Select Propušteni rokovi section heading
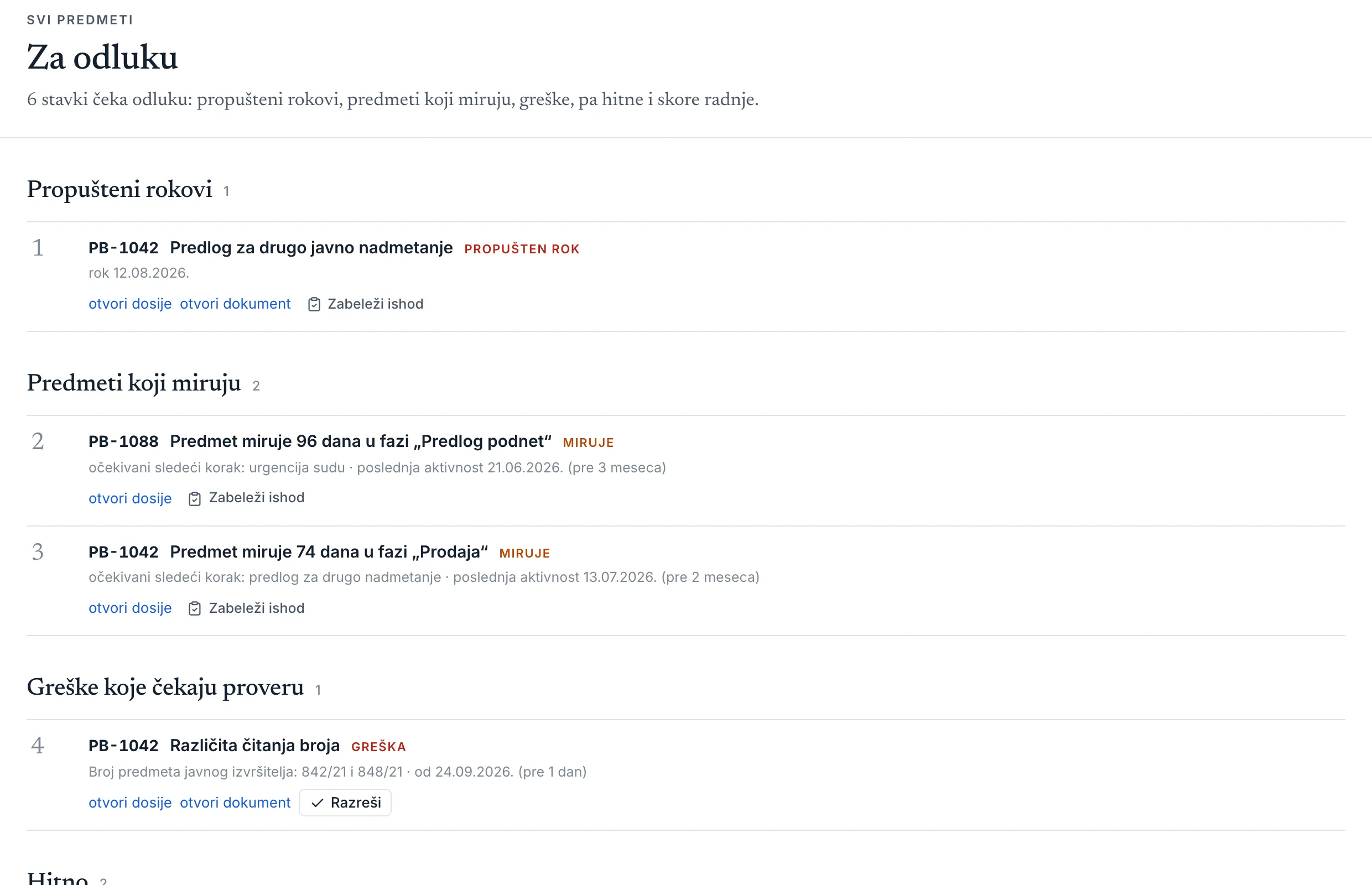This screenshot has height=885, width=1372. pyautogui.click(x=119, y=189)
